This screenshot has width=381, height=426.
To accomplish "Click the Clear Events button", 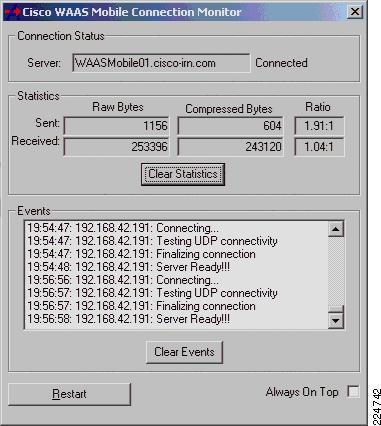I will click(x=184, y=352).
